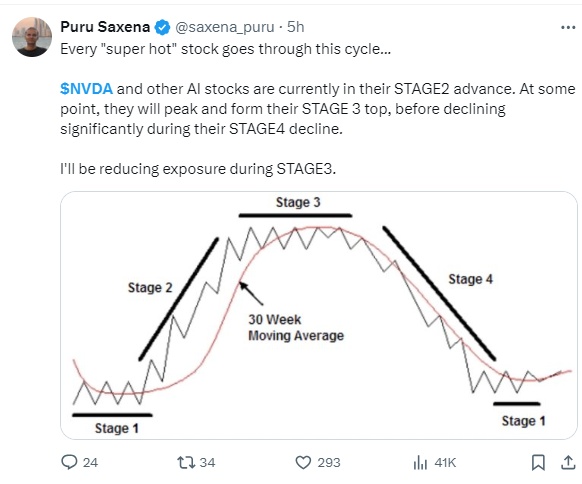
Task: Open the stage cycle chart image
Action: click(x=319, y=315)
